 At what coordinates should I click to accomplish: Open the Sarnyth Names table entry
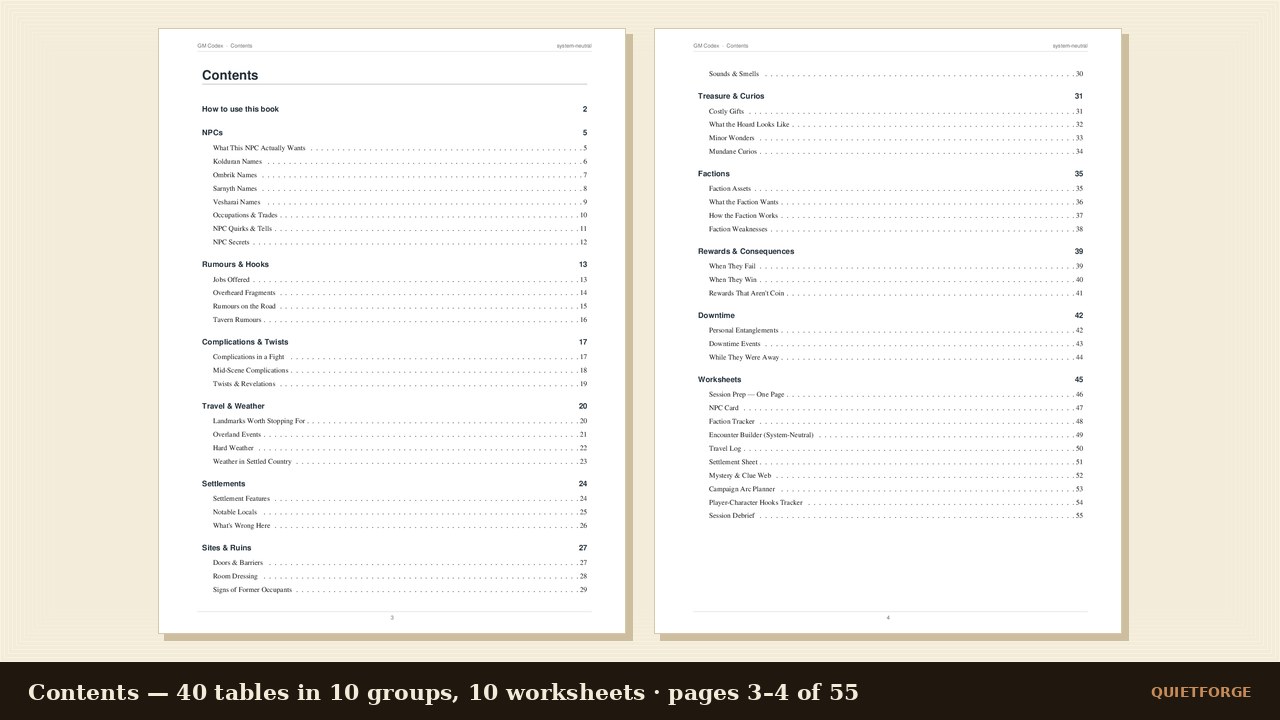pyautogui.click(x=400, y=189)
